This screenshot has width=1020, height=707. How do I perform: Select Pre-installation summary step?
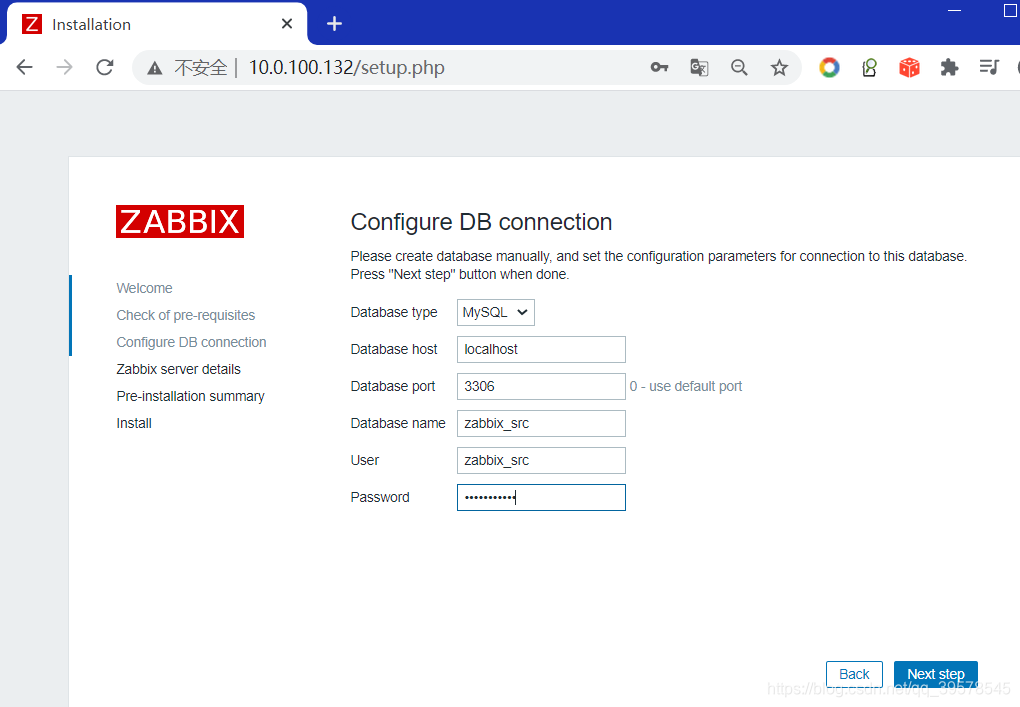click(191, 396)
